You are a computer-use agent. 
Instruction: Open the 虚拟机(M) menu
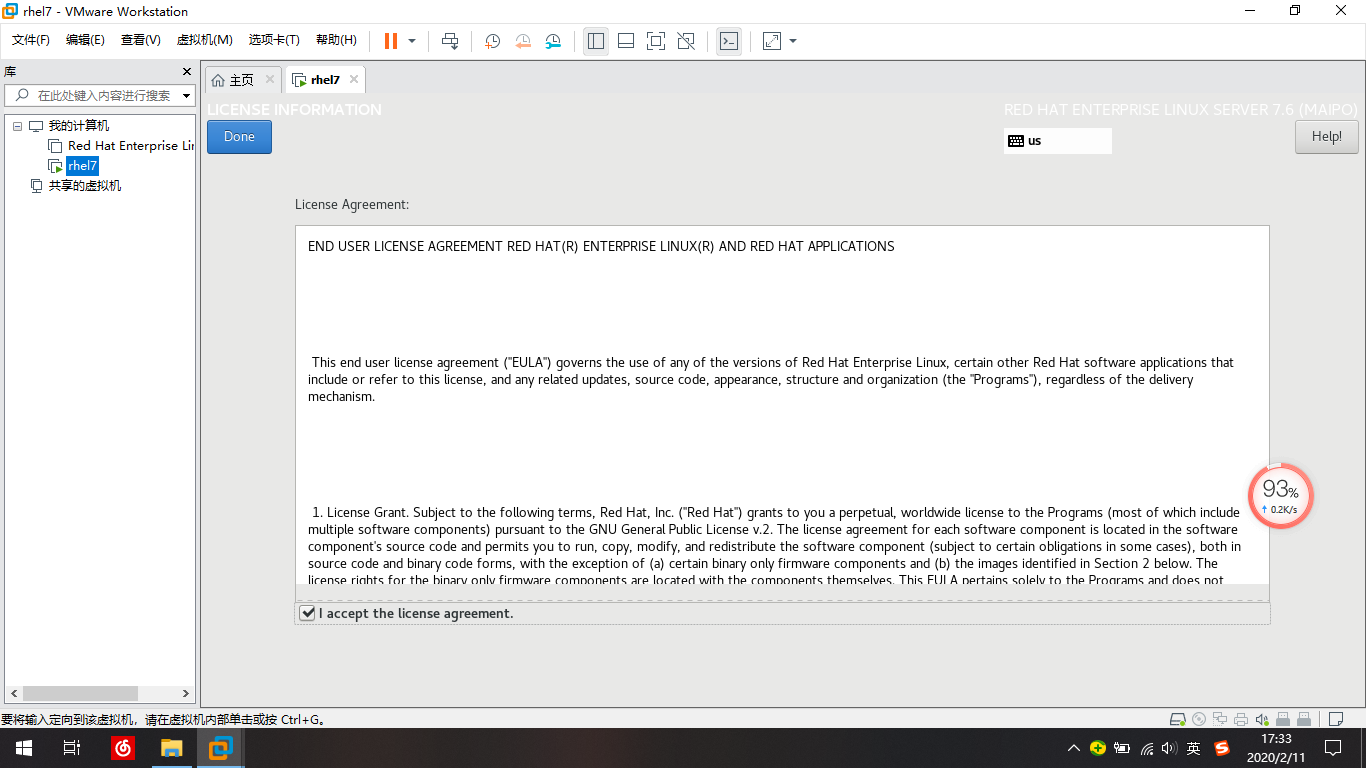click(204, 40)
